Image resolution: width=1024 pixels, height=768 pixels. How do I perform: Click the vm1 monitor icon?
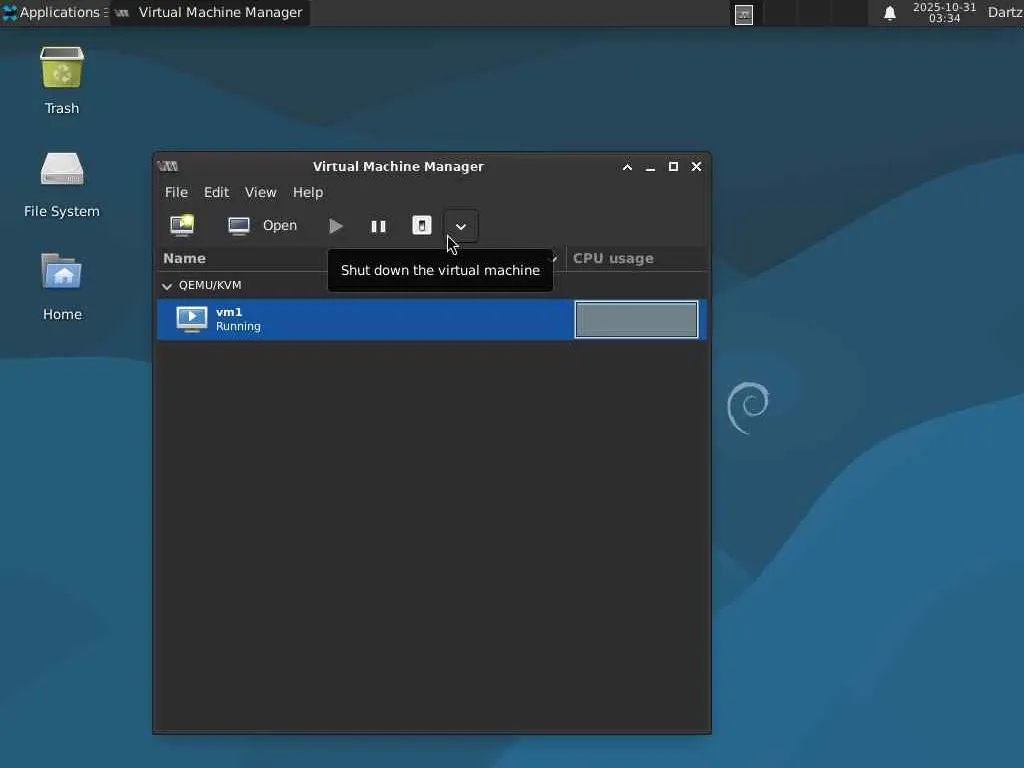point(192,319)
